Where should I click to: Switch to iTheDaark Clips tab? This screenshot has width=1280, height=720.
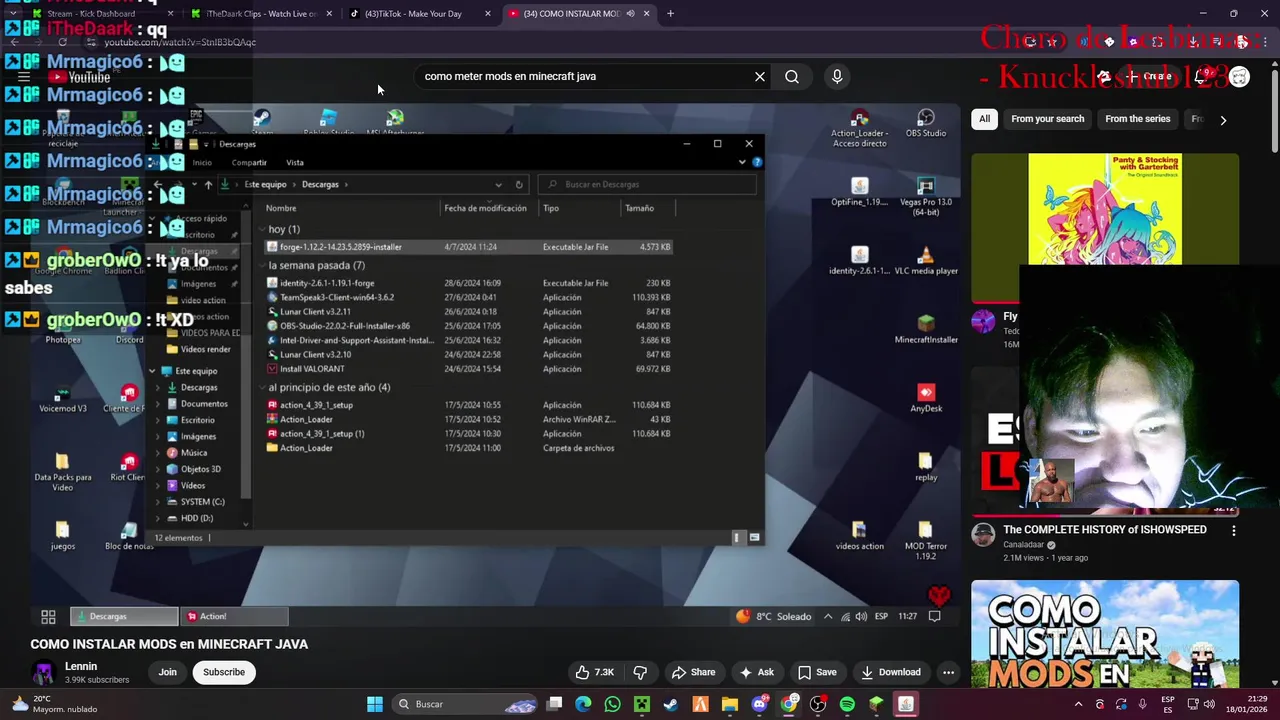(260, 14)
